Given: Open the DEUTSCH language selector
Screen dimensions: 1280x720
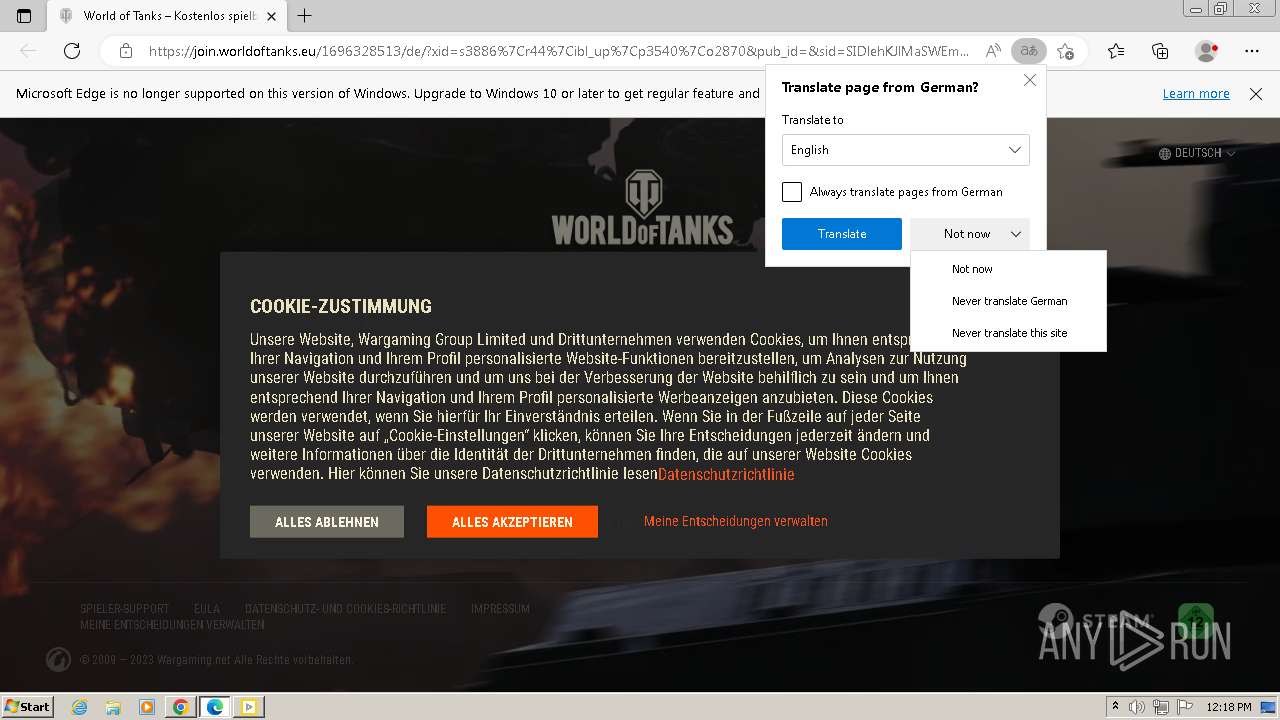Looking at the screenshot, I should (x=1197, y=153).
